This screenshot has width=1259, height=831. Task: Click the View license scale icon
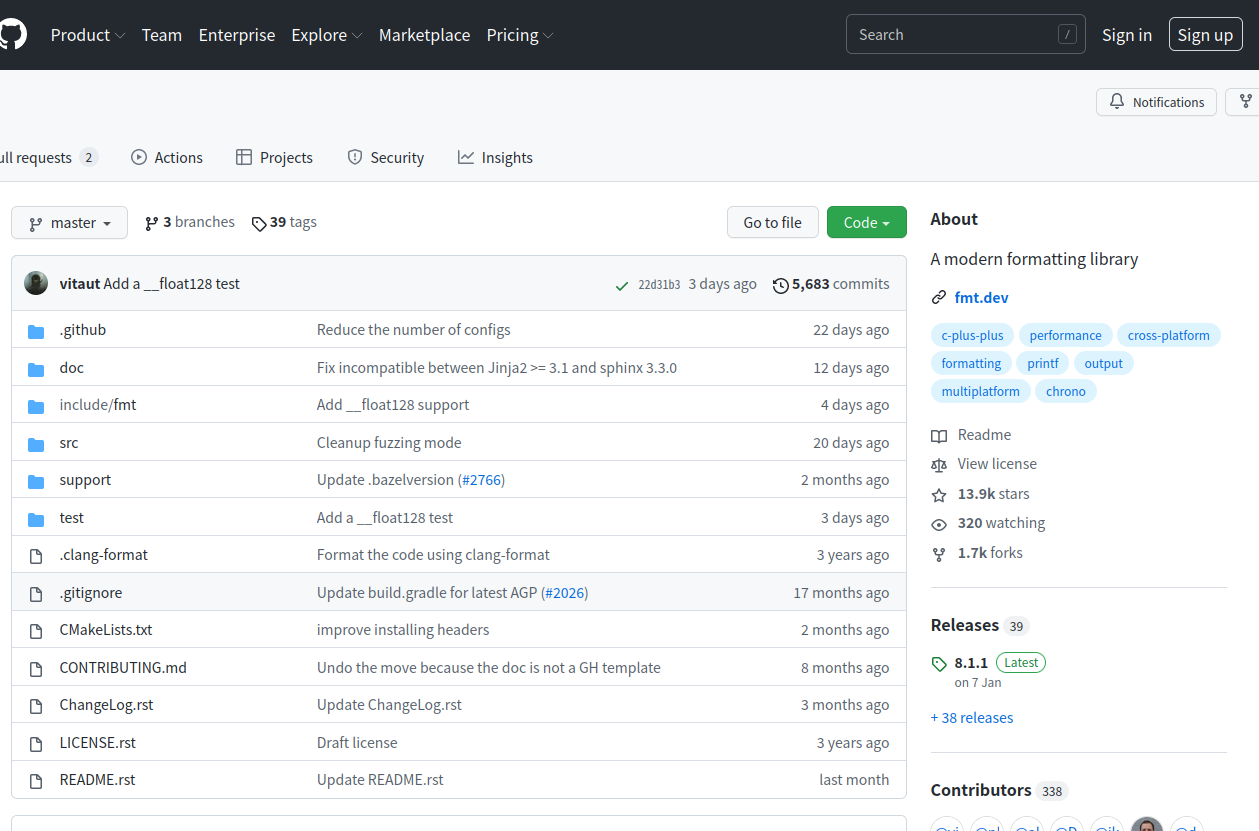click(x=939, y=465)
